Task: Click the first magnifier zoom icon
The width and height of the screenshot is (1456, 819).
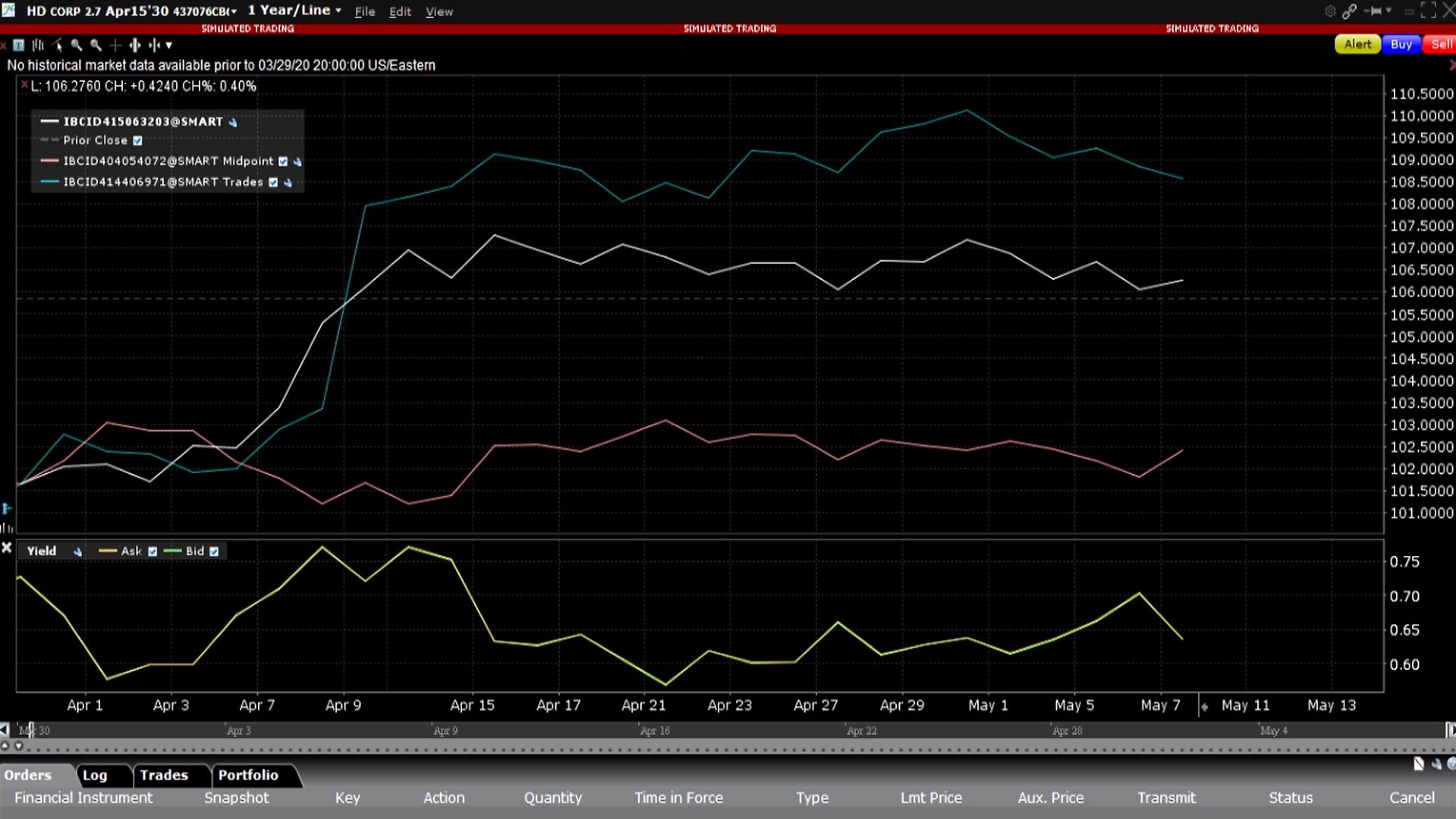Action: 77,45
